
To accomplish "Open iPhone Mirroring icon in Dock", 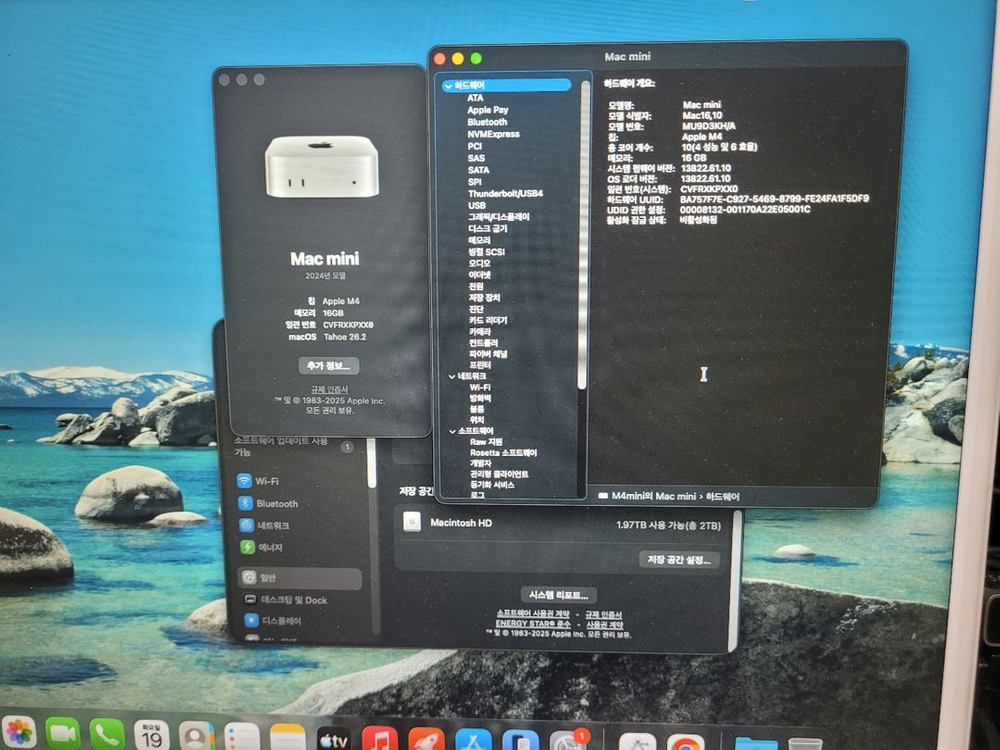I will 520,742.
